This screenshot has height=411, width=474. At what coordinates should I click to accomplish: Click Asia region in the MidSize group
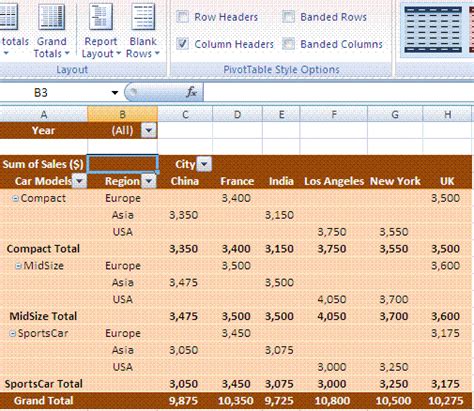click(122, 282)
